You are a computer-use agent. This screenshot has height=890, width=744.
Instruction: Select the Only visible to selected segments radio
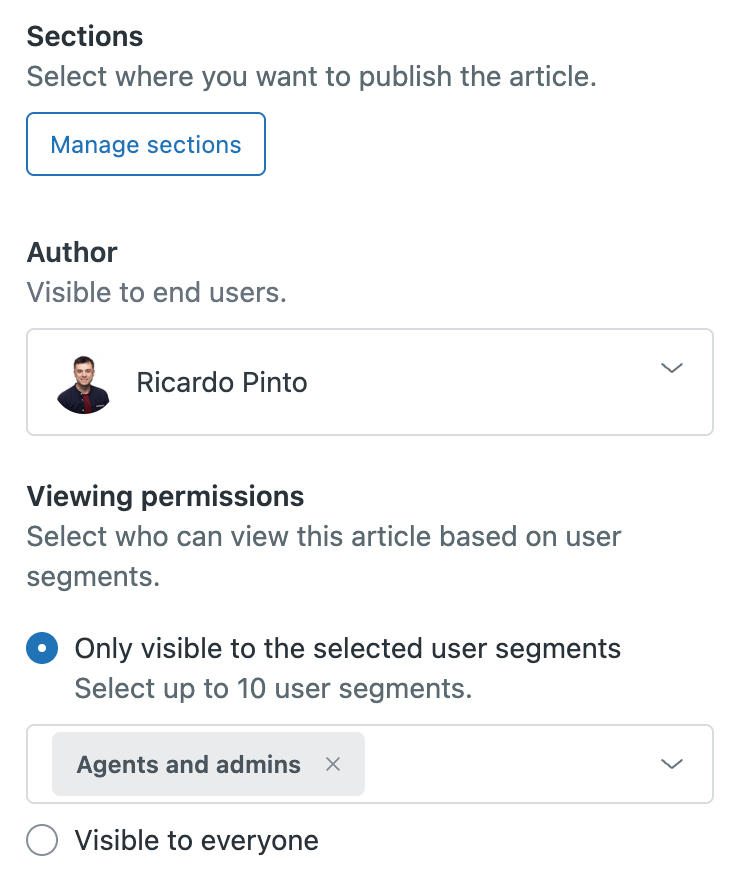pos(42,649)
